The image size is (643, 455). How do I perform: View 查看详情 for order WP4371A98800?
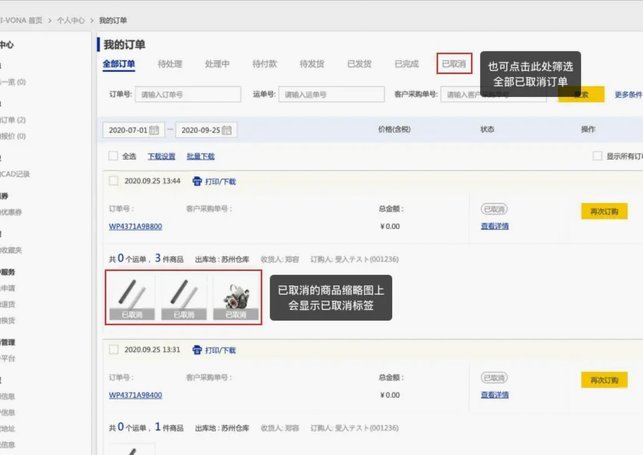click(495, 226)
